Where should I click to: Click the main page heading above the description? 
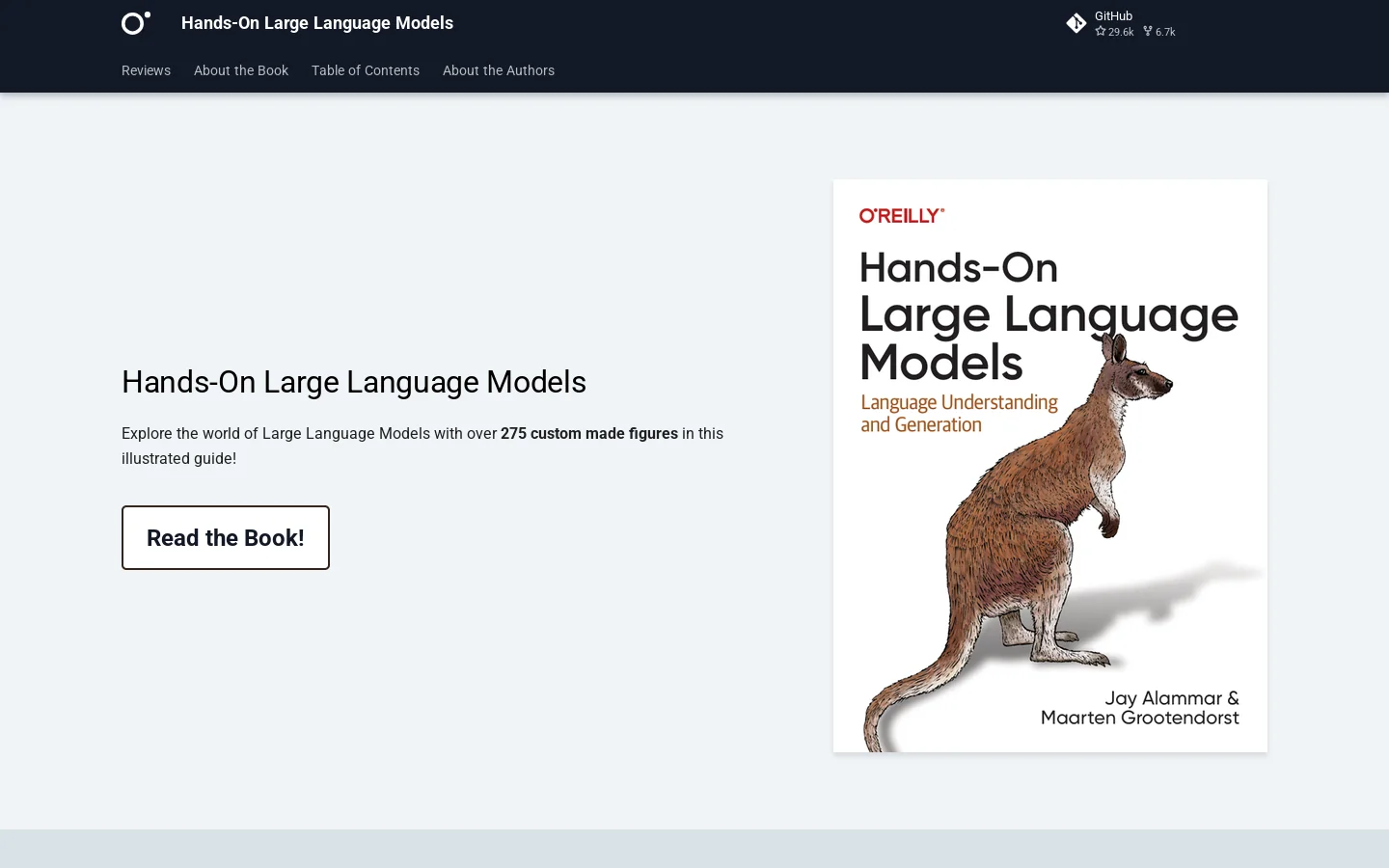tap(354, 382)
